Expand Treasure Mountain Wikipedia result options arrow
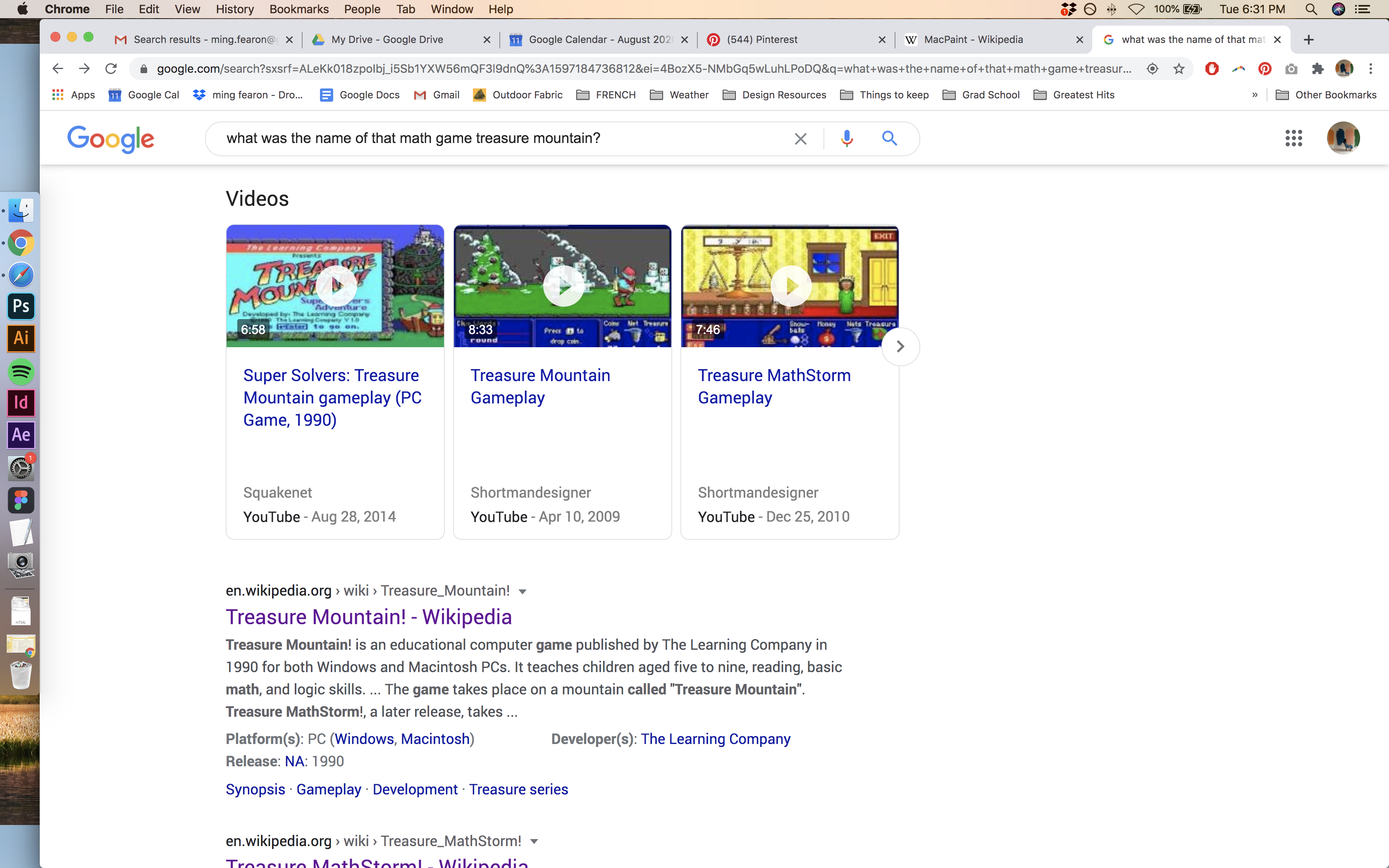Viewport: 1389px width, 868px height. tap(522, 591)
